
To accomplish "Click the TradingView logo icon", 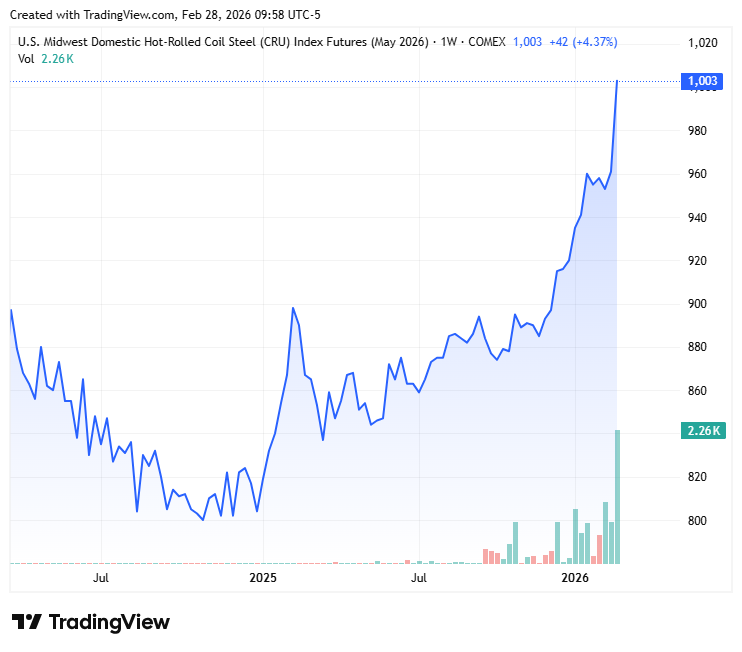I will coord(26,621).
